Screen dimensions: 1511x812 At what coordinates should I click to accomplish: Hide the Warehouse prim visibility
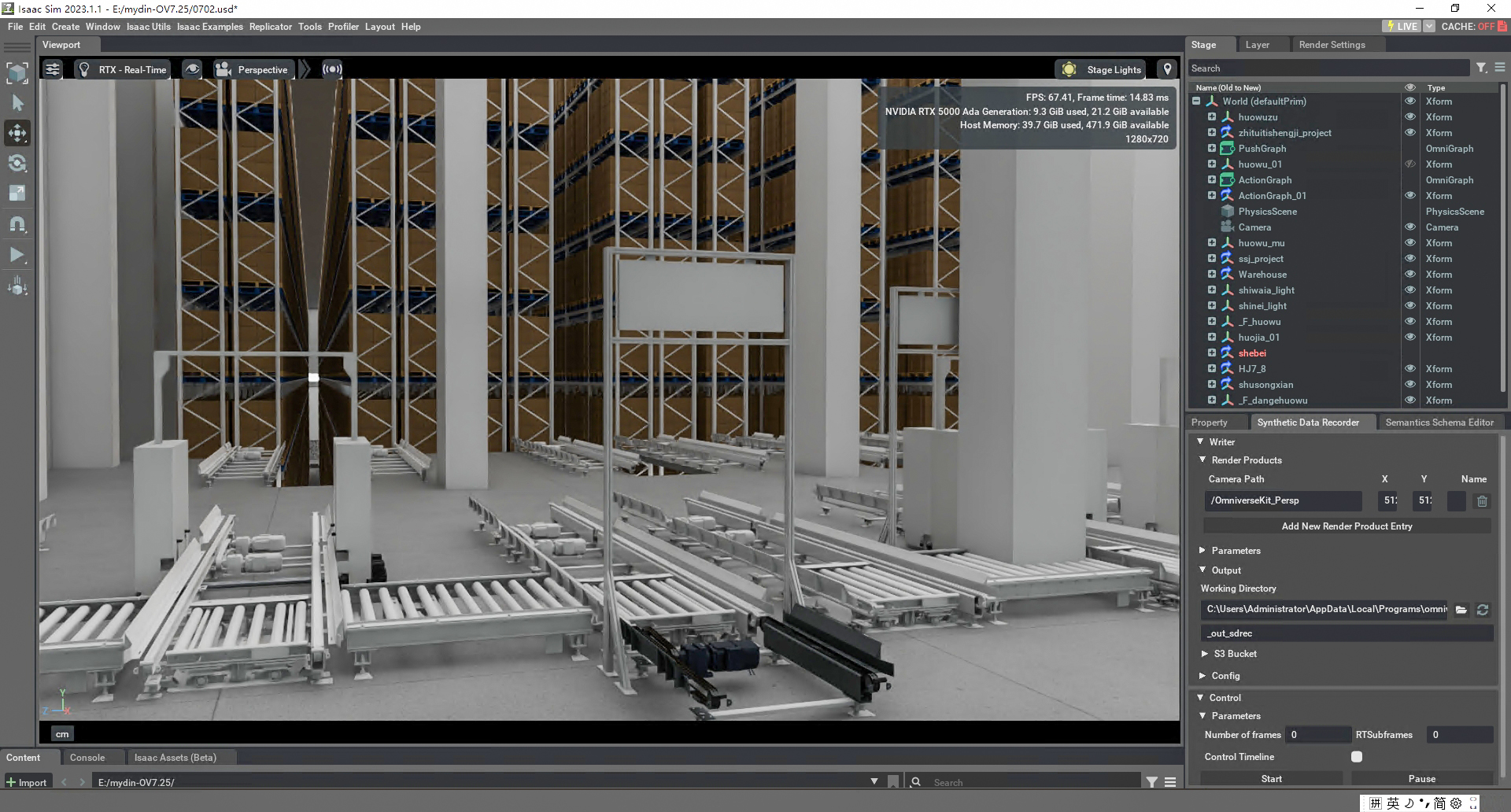pos(1410,275)
